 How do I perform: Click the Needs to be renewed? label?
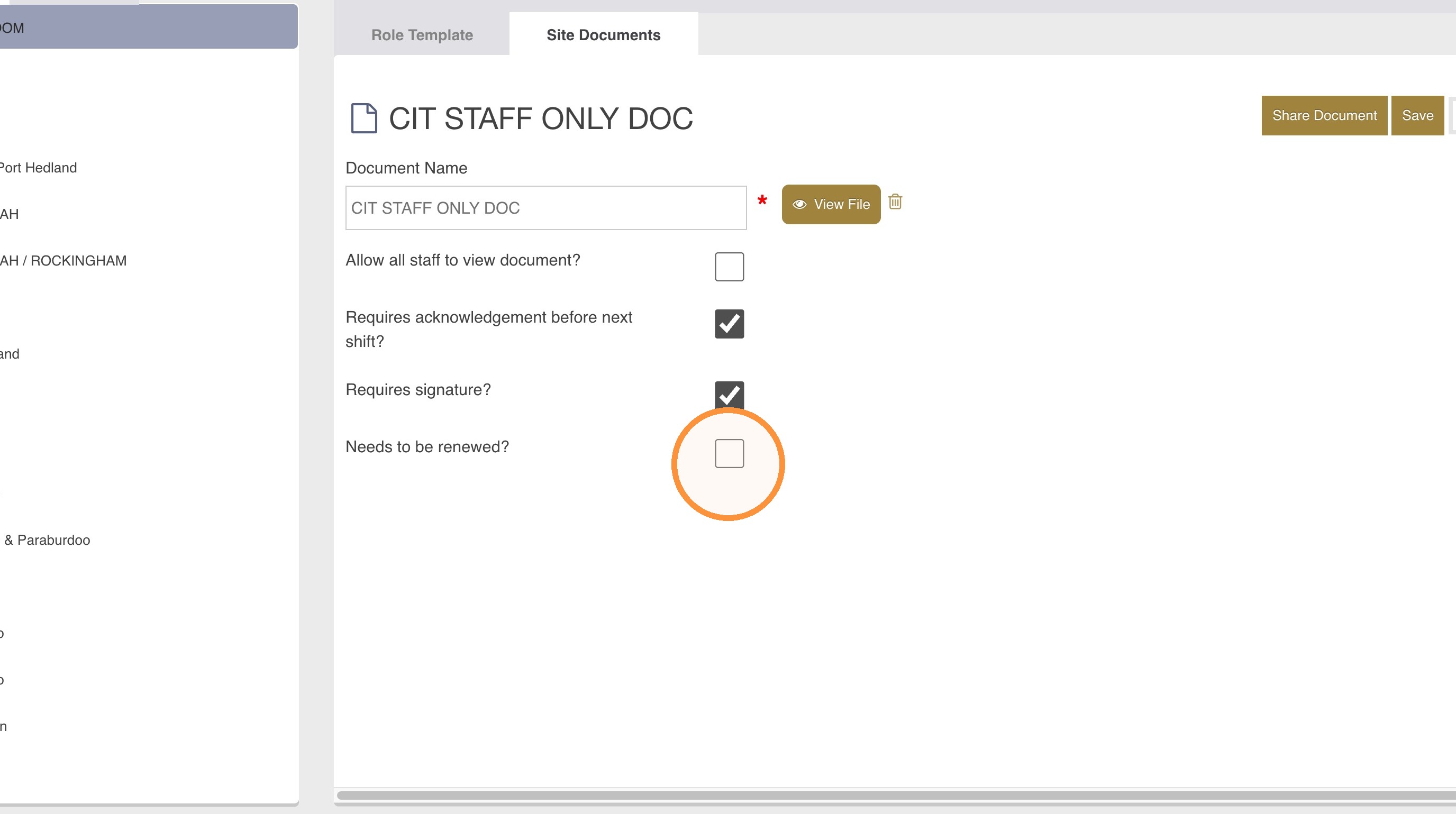[x=427, y=447]
